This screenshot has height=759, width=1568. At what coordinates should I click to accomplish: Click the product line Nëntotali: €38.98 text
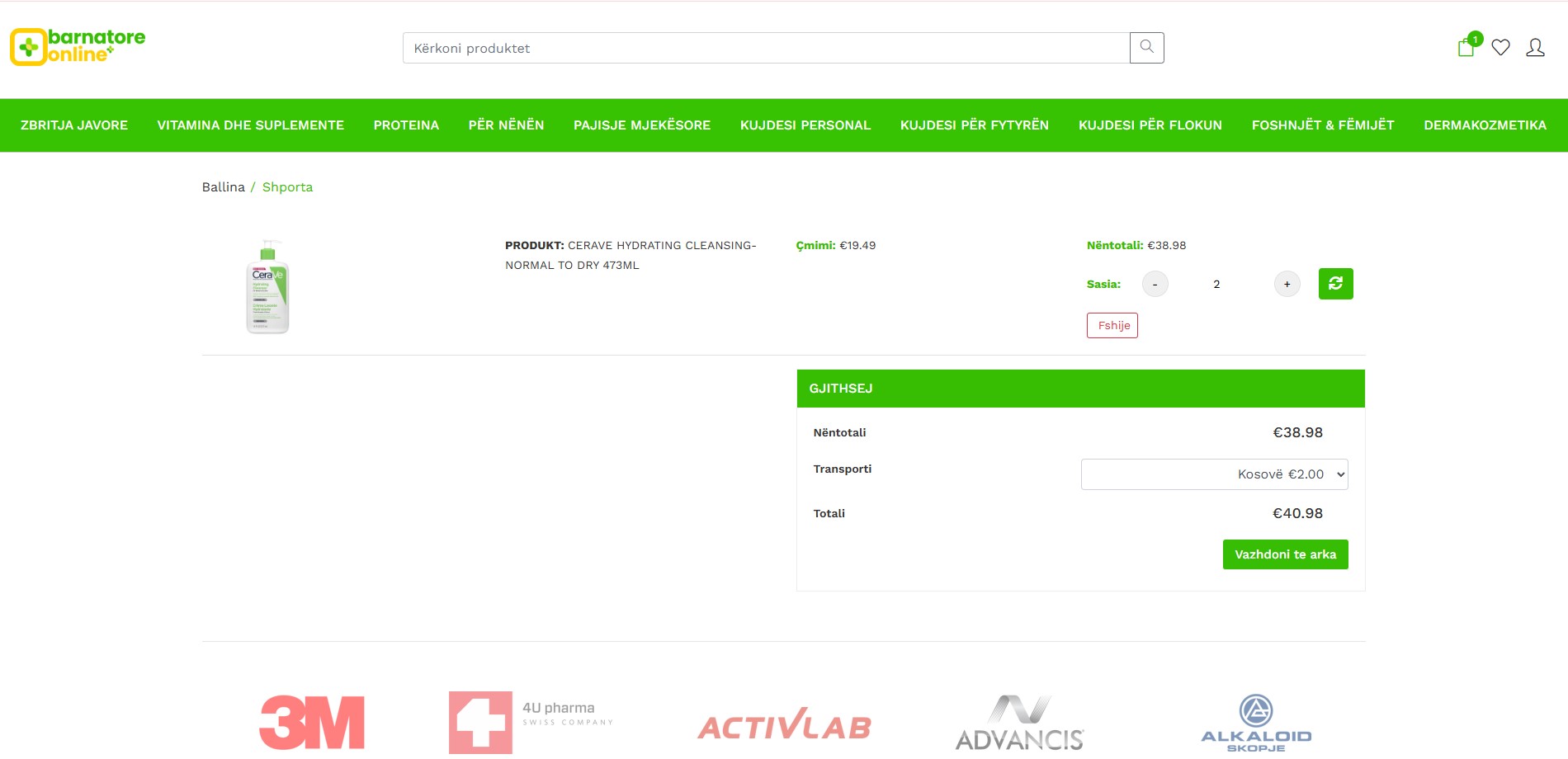(1136, 245)
